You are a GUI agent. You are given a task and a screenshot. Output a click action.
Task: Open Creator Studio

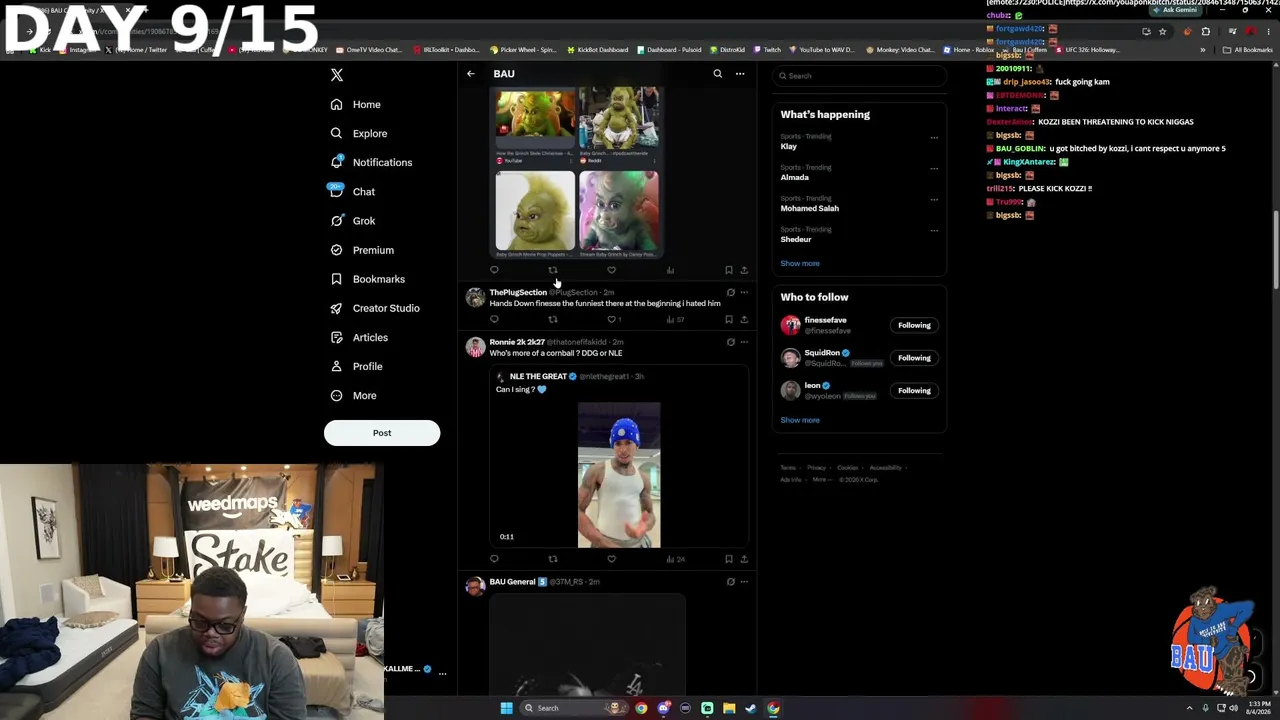[x=375, y=308]
